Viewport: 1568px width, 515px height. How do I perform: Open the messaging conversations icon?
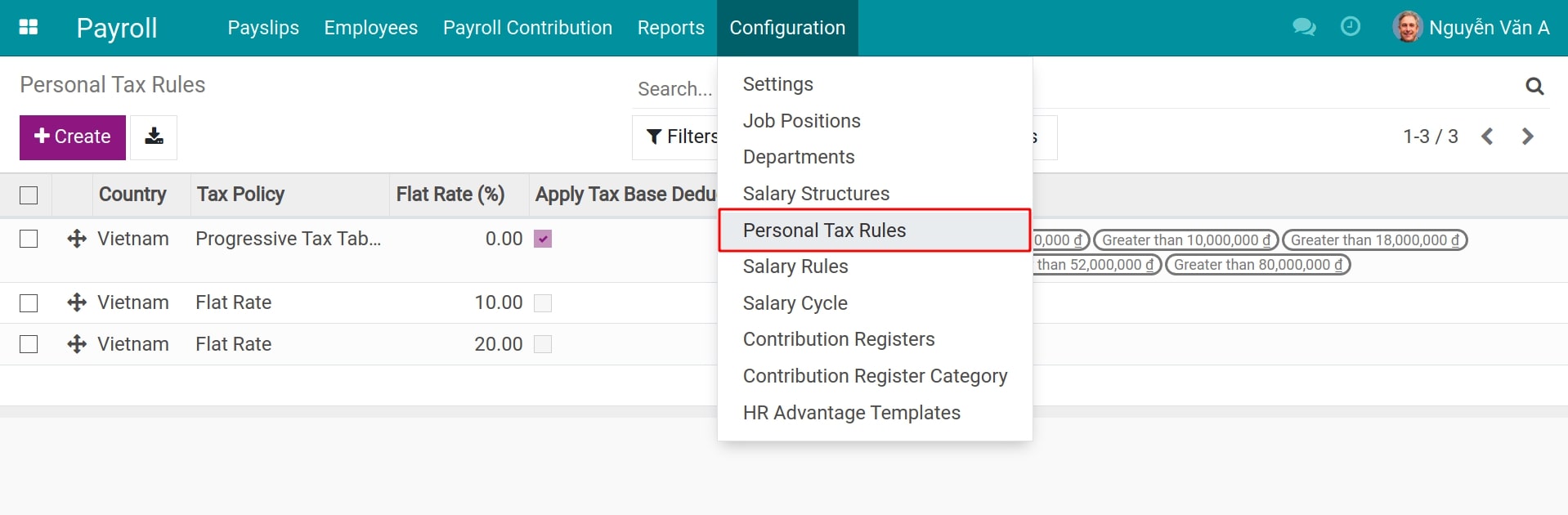point(1303,27)
